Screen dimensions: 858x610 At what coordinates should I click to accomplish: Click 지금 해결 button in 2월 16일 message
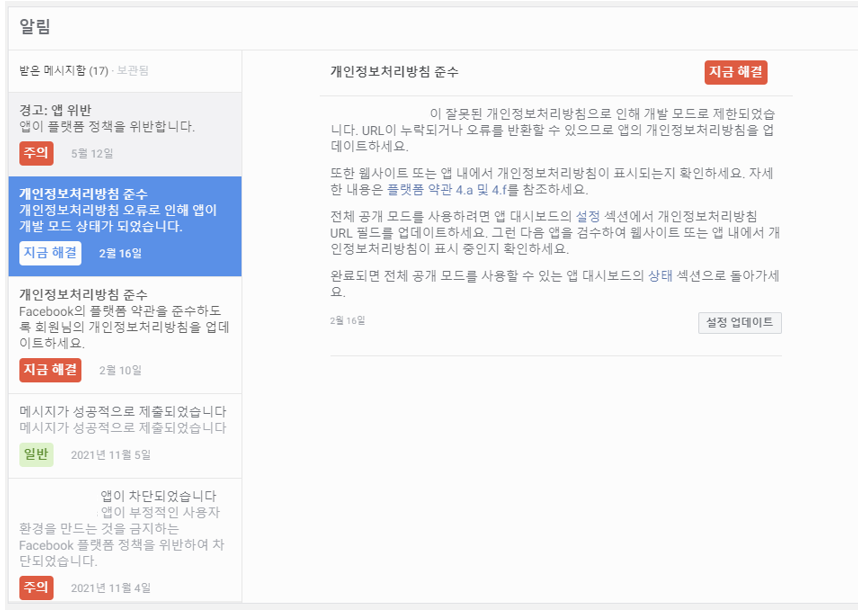coord(50,253)
